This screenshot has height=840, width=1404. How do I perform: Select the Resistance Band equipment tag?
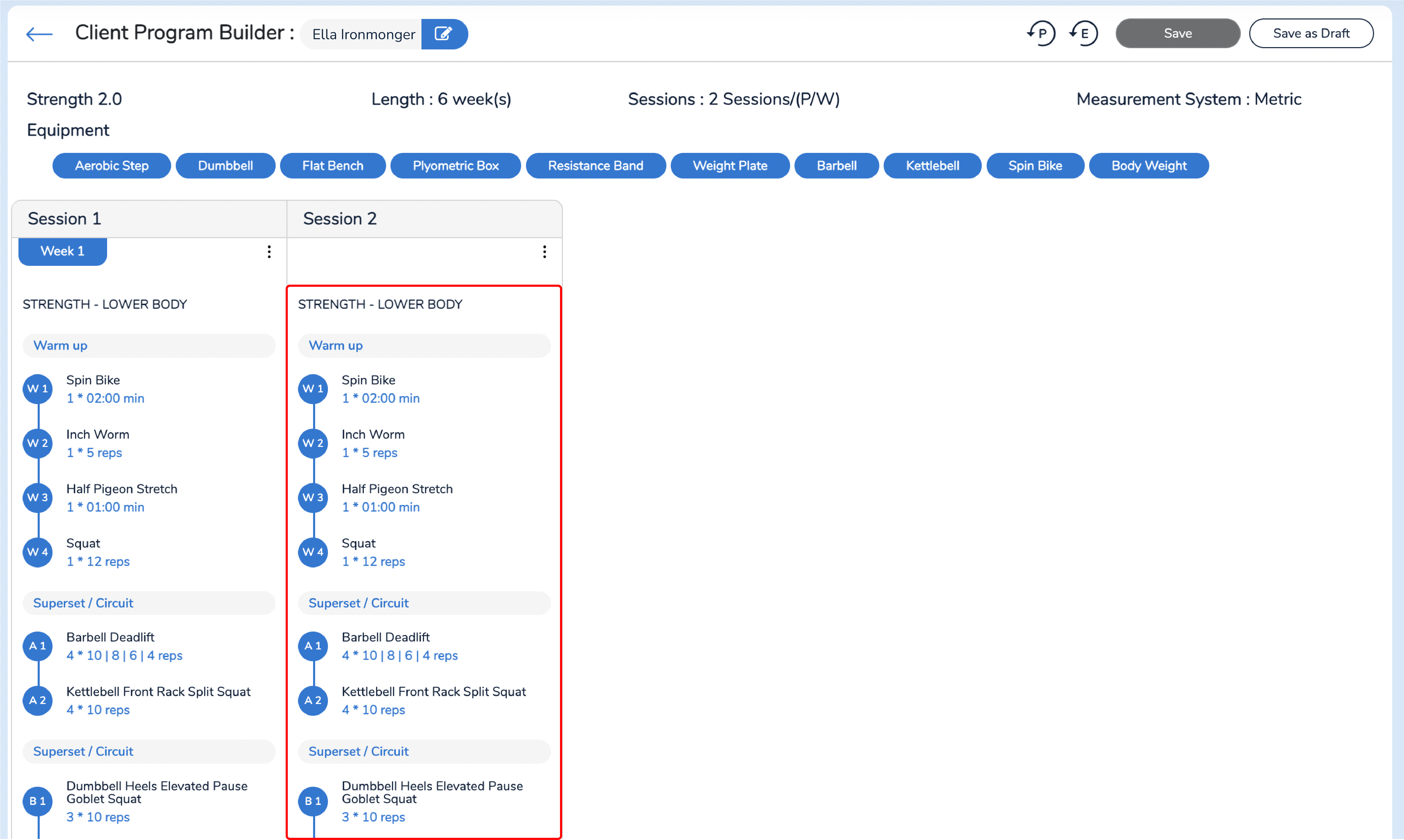(596, 166)
